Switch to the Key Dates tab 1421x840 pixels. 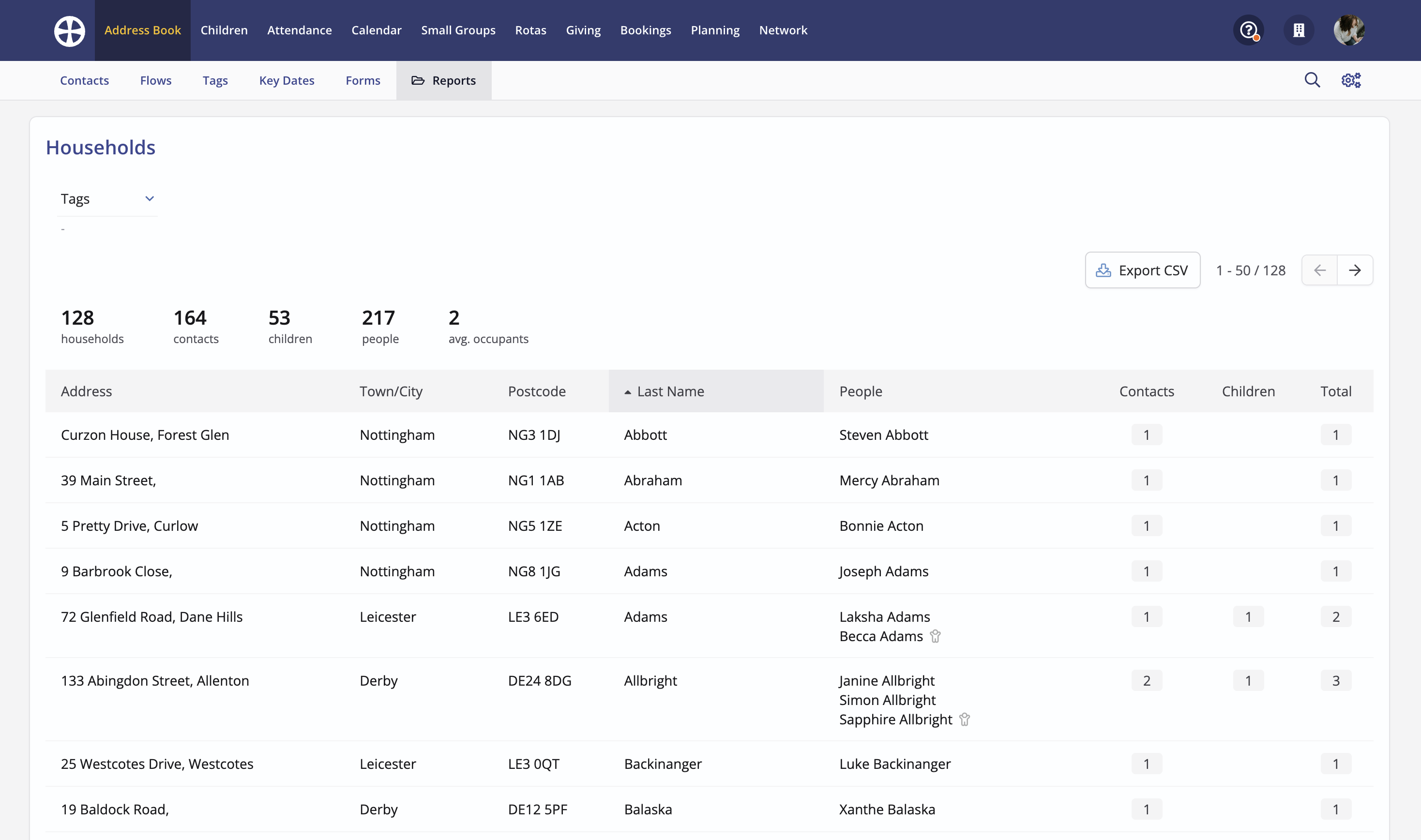[287, 80]
